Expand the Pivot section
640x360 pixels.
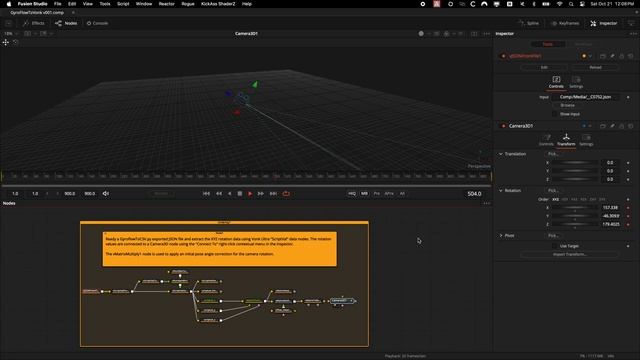point(501,236)
